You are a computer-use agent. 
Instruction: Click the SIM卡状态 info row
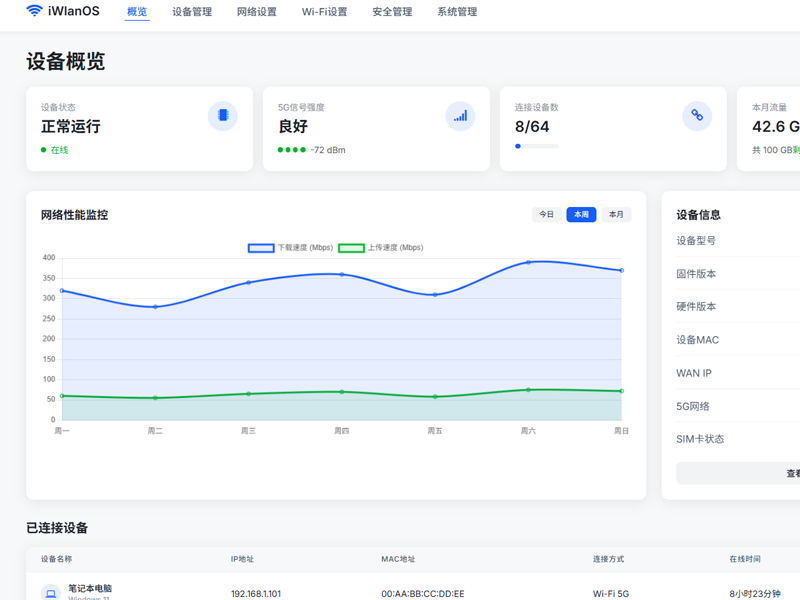[x=738, y=439]
